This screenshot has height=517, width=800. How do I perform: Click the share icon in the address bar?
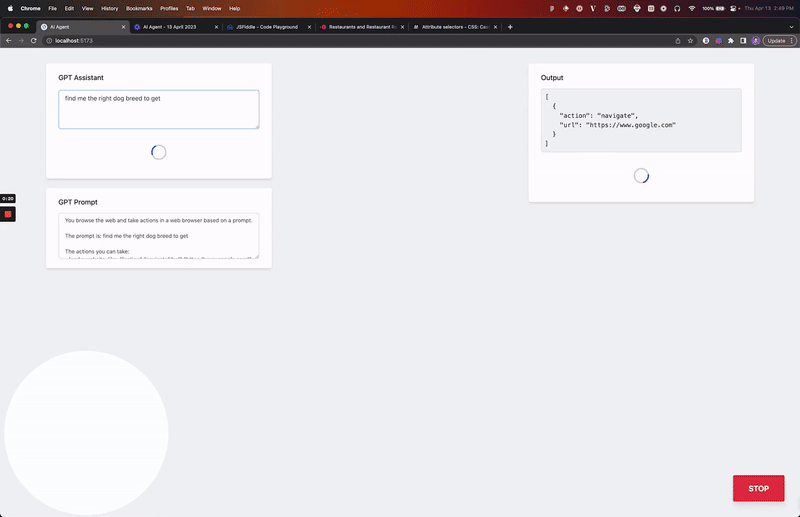pyautogui.click(x=678, y=41)
